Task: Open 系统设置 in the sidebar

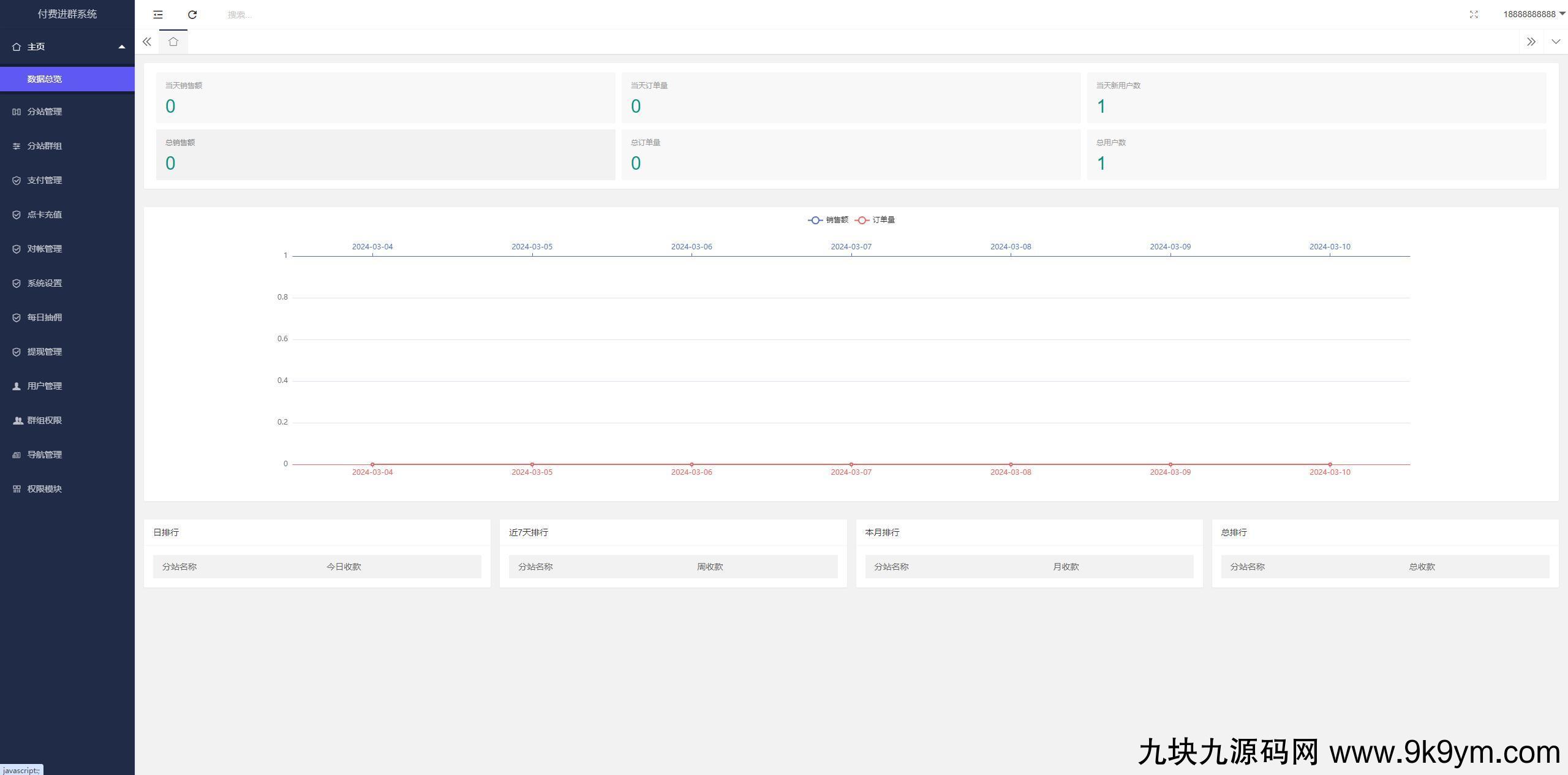Action: pos(67,283)
